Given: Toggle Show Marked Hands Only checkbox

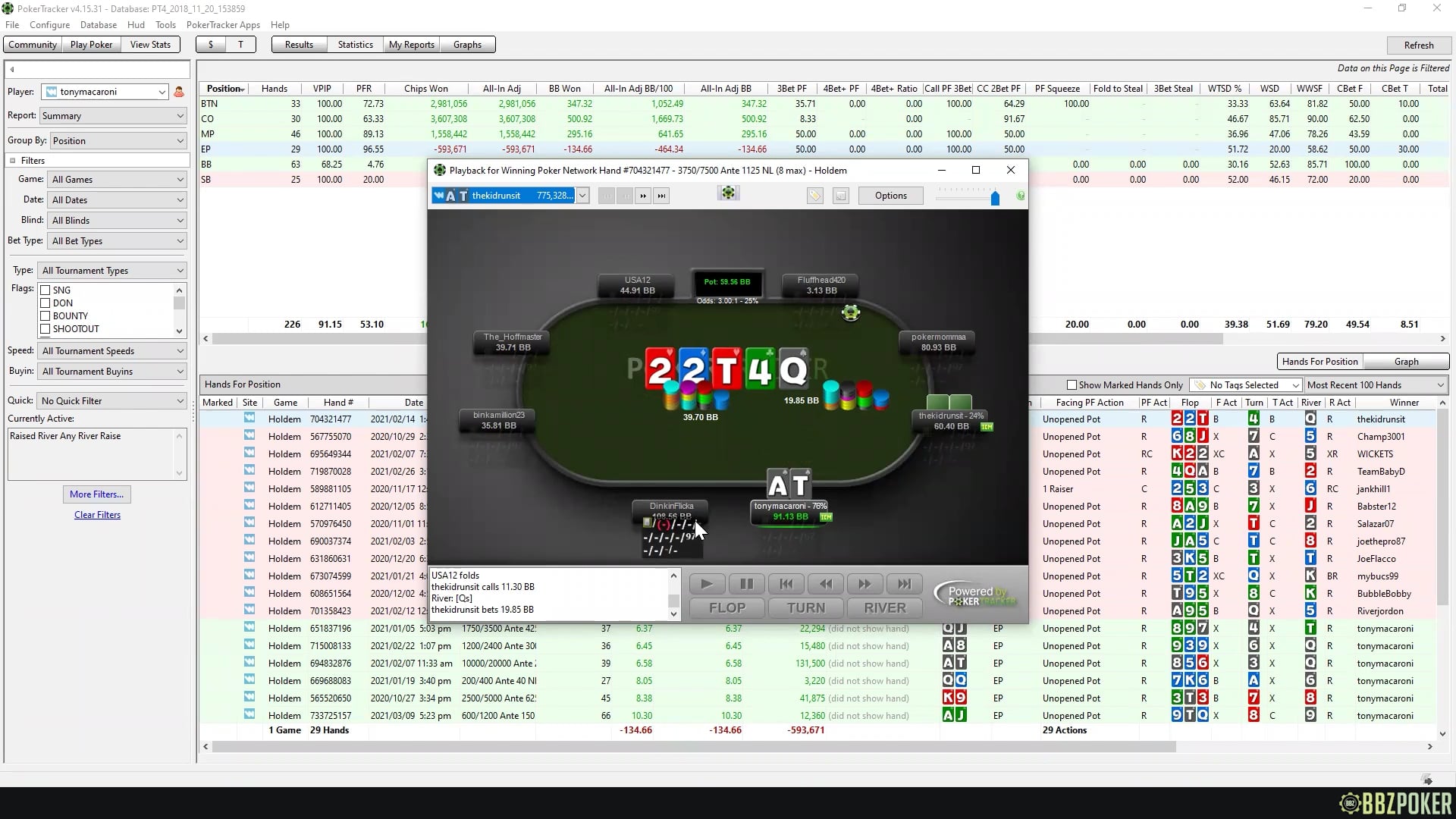Looking at the screenshot, I should click(1072, 385).
